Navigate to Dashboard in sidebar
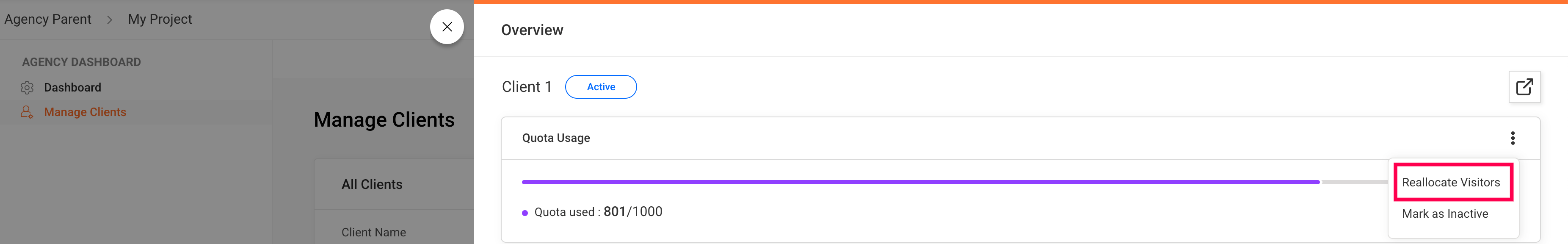Image resolution: width=1568 pixels, height=244 pixels. click(72, 88)
